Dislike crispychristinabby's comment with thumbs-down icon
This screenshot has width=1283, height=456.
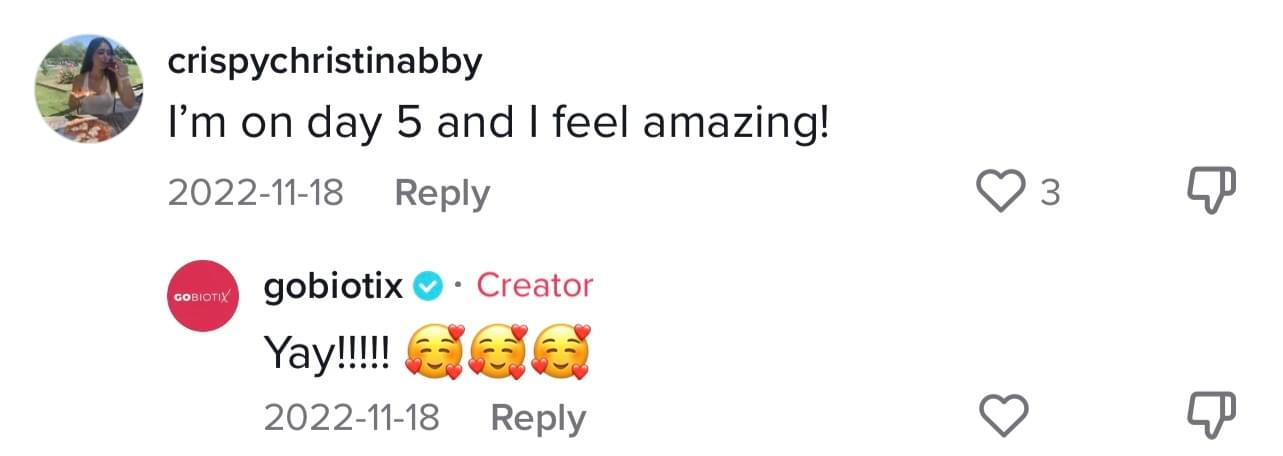[x=1210, y=191]
